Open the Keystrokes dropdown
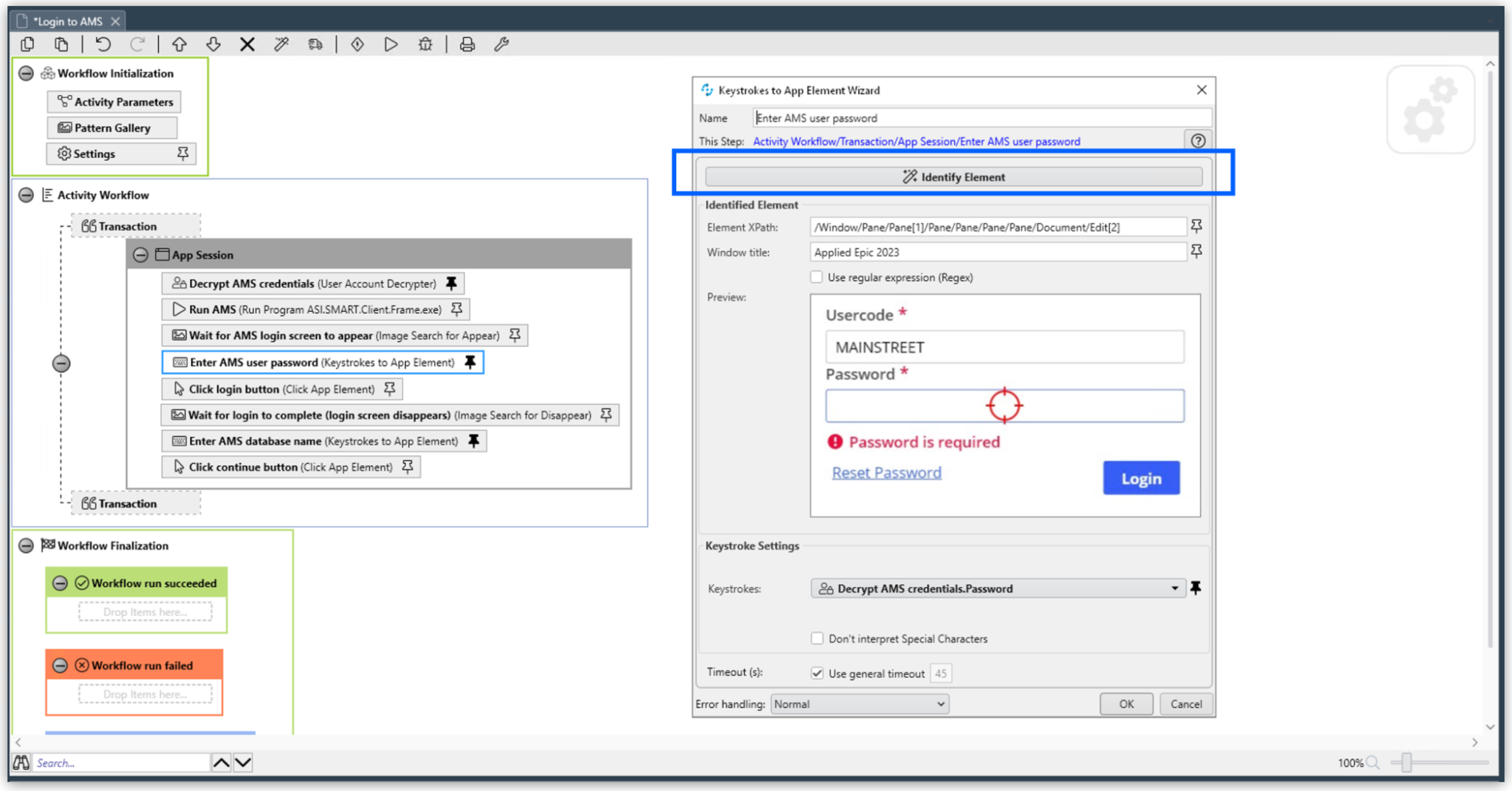This screenshot has width=1512, height=791. pos(1175,588)
